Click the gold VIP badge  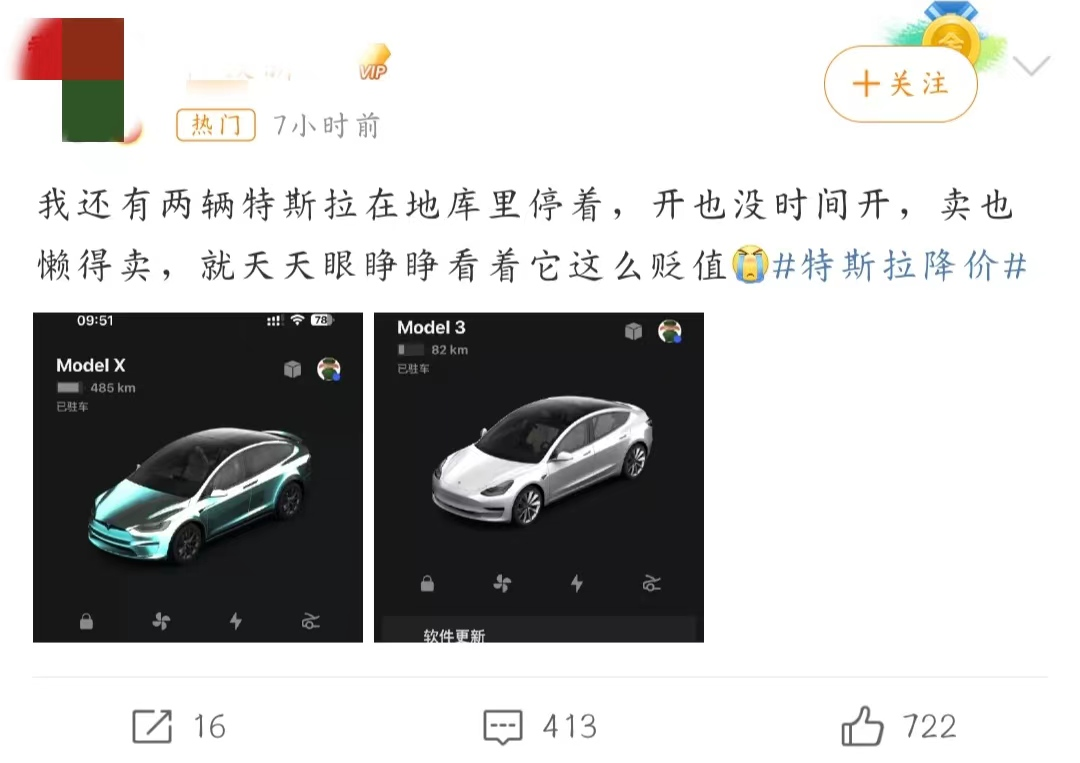[x=374, y=64]
